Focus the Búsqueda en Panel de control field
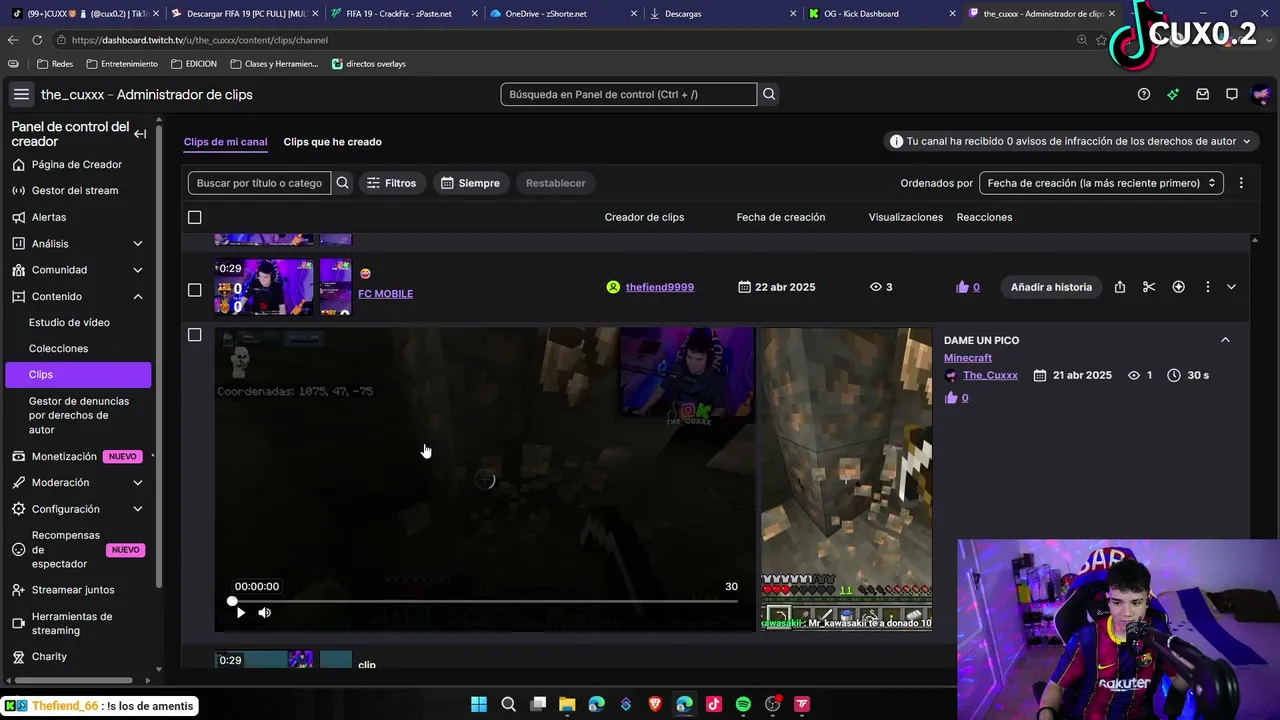The width and height of the screenshot is (1280, 720). pyautogui.click(x=629, y=94)
